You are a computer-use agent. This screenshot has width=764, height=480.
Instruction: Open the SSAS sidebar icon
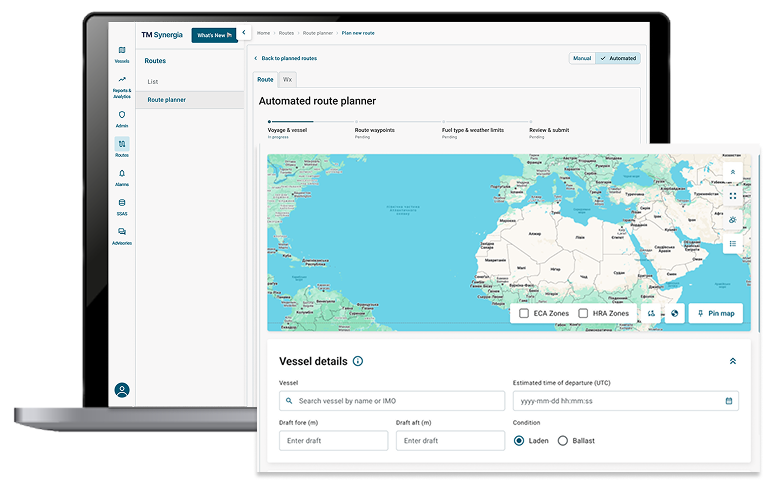[x=121, y=202]
